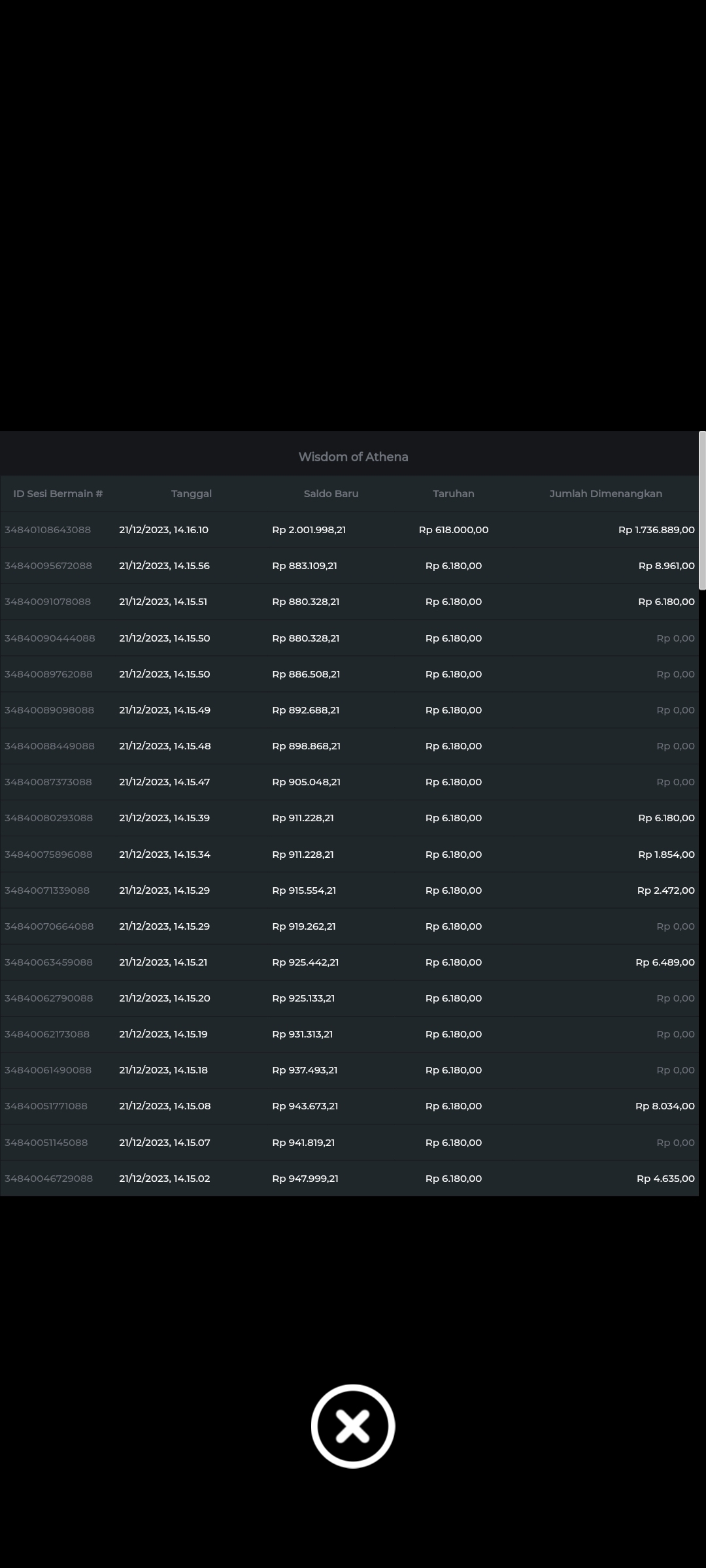
Task: Click the 'ID Sesi Bermain #' column header
Action: tap(58, 494)
